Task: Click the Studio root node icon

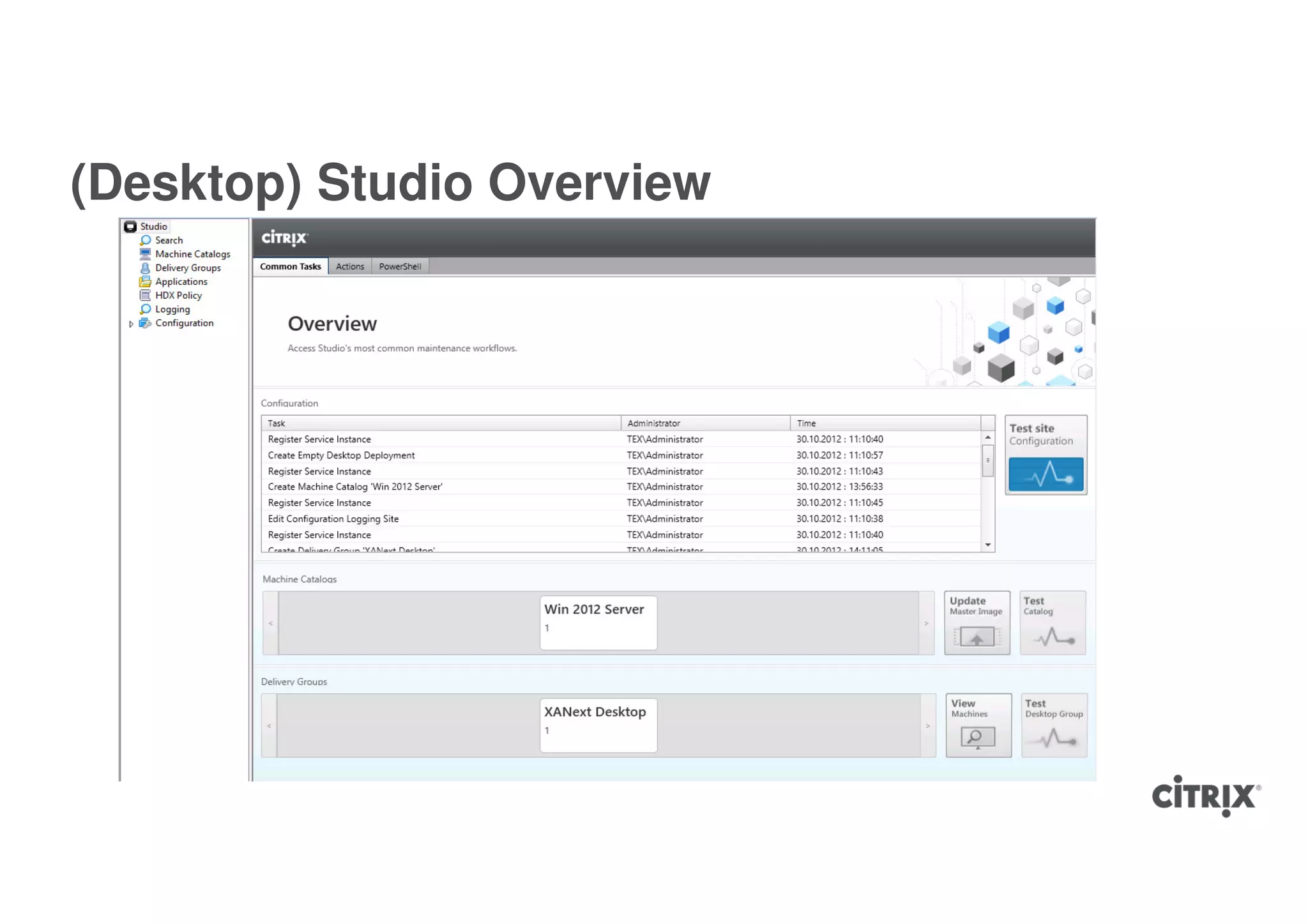Action: (130, 227)
